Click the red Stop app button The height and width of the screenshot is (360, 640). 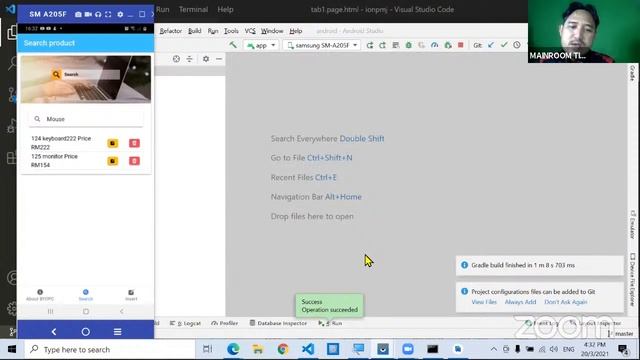461,45
